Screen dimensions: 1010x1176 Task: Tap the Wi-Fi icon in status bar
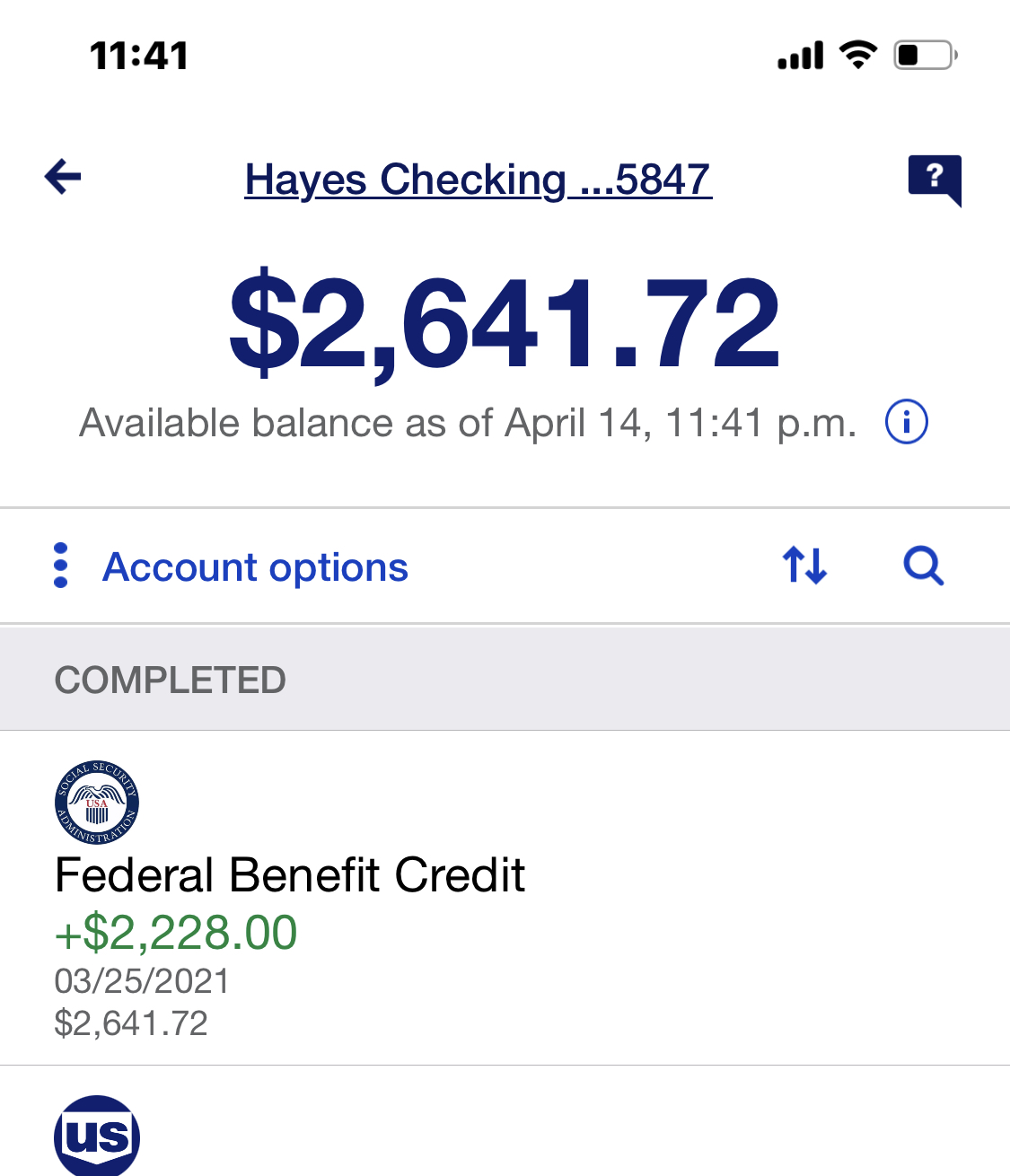(x=858, y=56)
